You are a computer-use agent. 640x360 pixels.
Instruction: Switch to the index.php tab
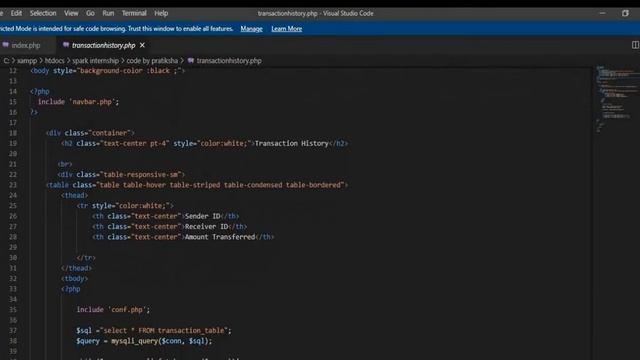[26, 45]
